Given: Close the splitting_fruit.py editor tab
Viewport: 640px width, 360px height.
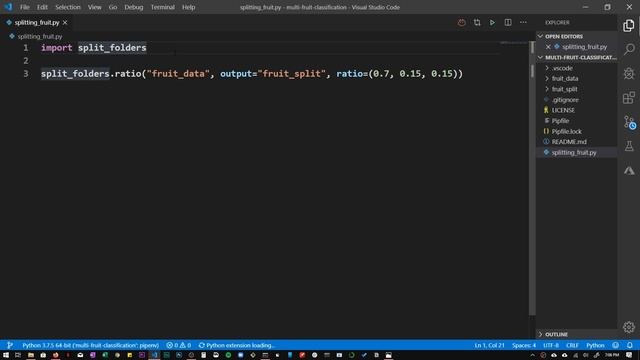Looking at the screenshot, I should coord(65,22).
